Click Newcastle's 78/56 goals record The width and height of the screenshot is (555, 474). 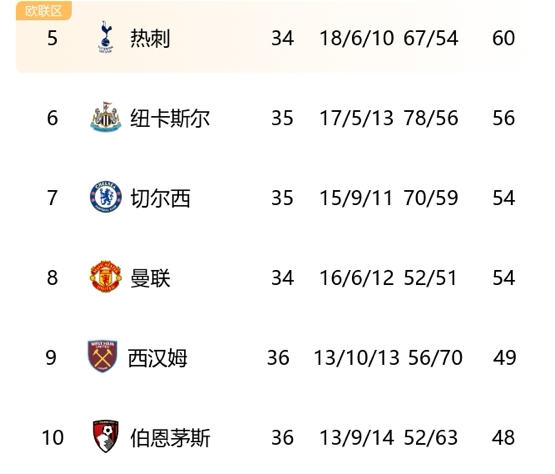pos(431,118)
